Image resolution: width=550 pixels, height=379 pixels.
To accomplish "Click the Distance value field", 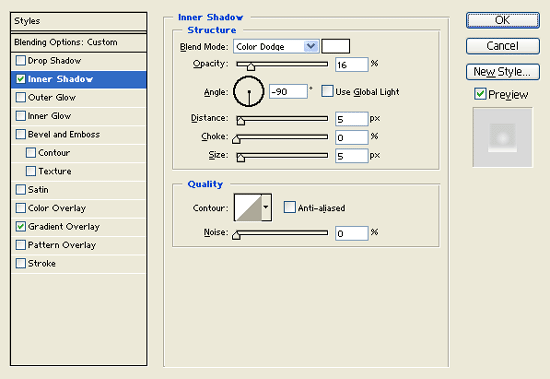I will [x=351, y=119].
